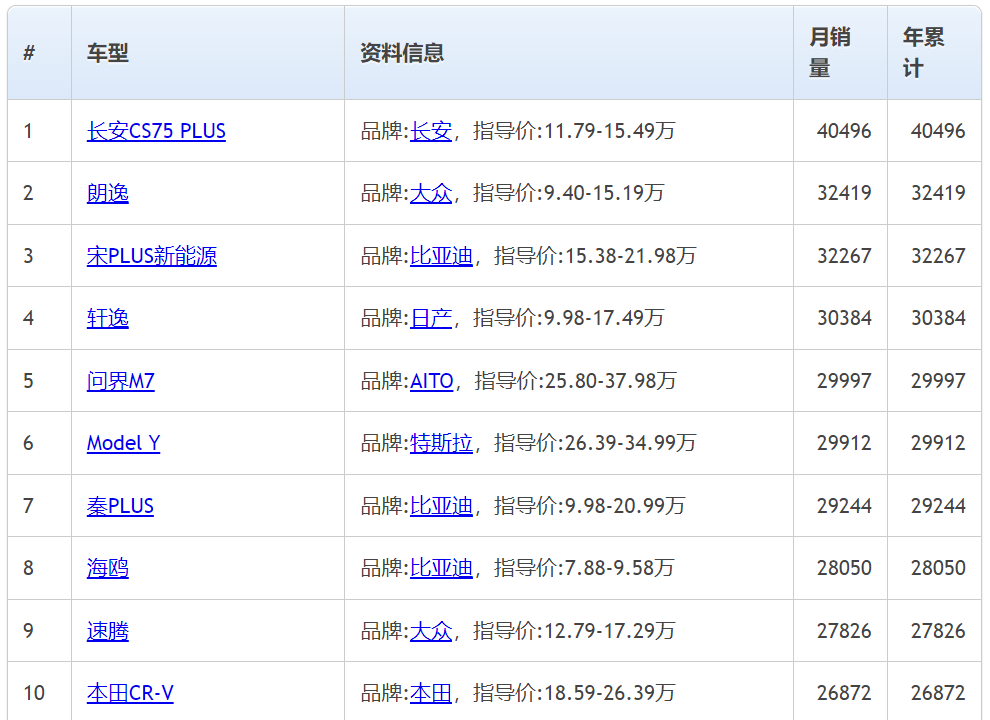Viewport: 990px width, 720px height.
Task: Click the 日产 brand link
Action: pyautogui.click(x=431, y=318)
